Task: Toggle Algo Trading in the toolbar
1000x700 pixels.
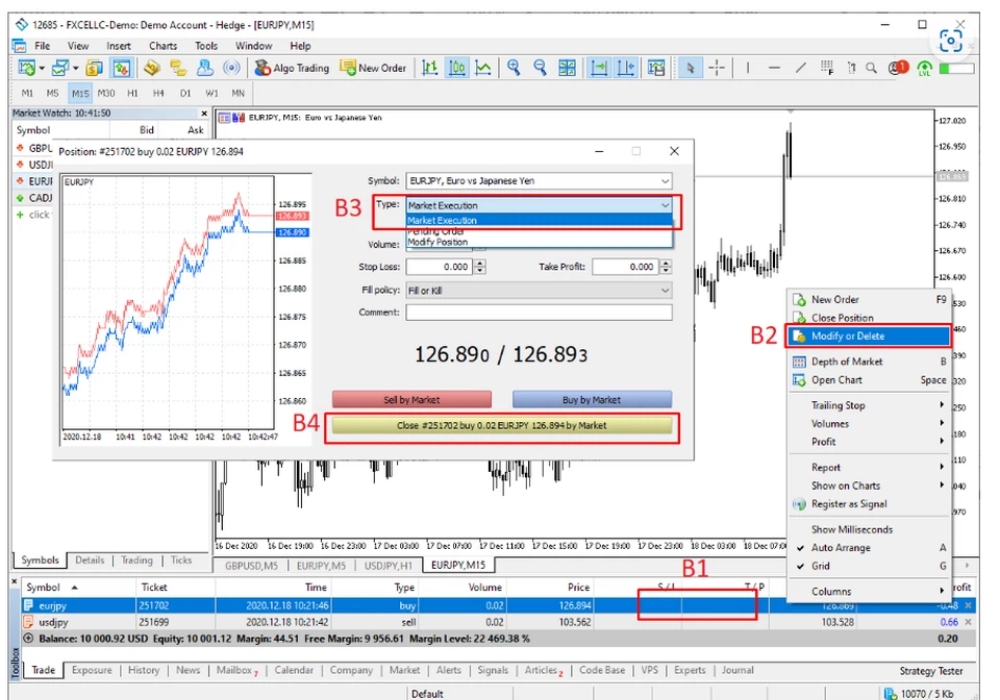Action: tap(292, 68)
